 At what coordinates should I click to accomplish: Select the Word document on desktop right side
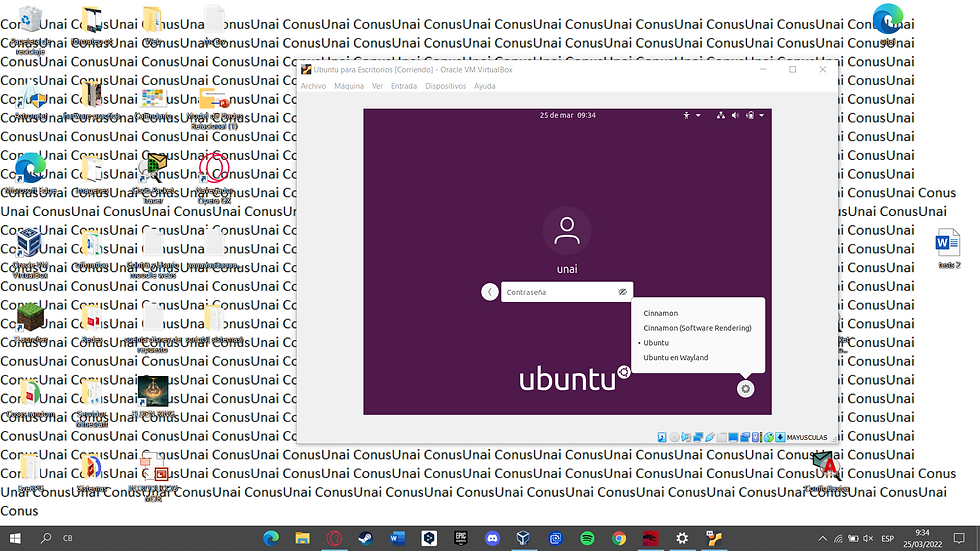[948, 248]
